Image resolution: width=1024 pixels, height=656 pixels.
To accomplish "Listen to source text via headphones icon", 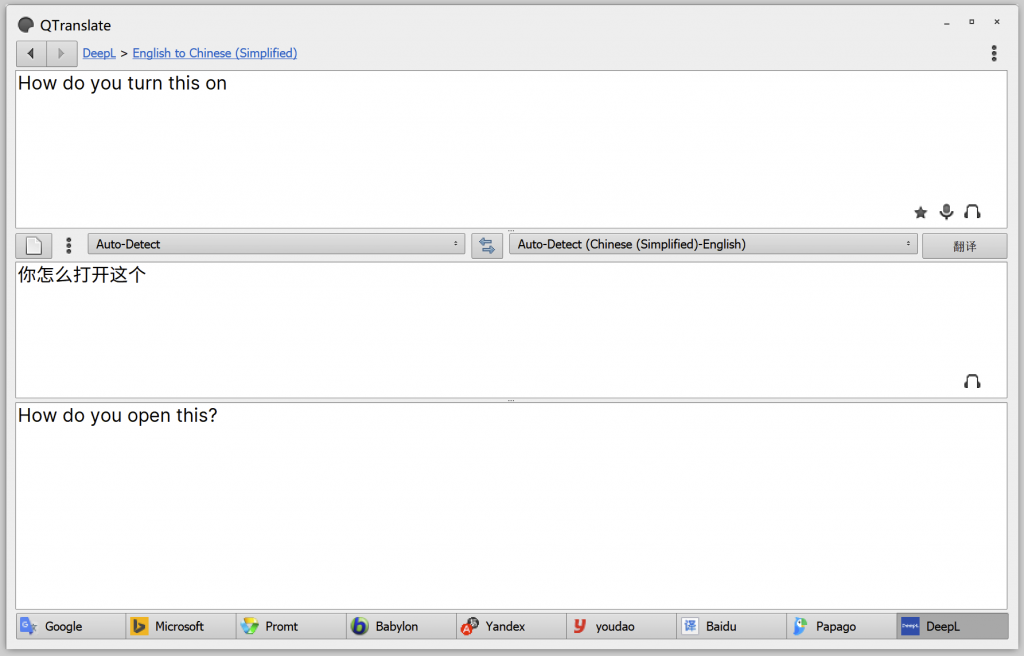I will (x=972, y=212).
